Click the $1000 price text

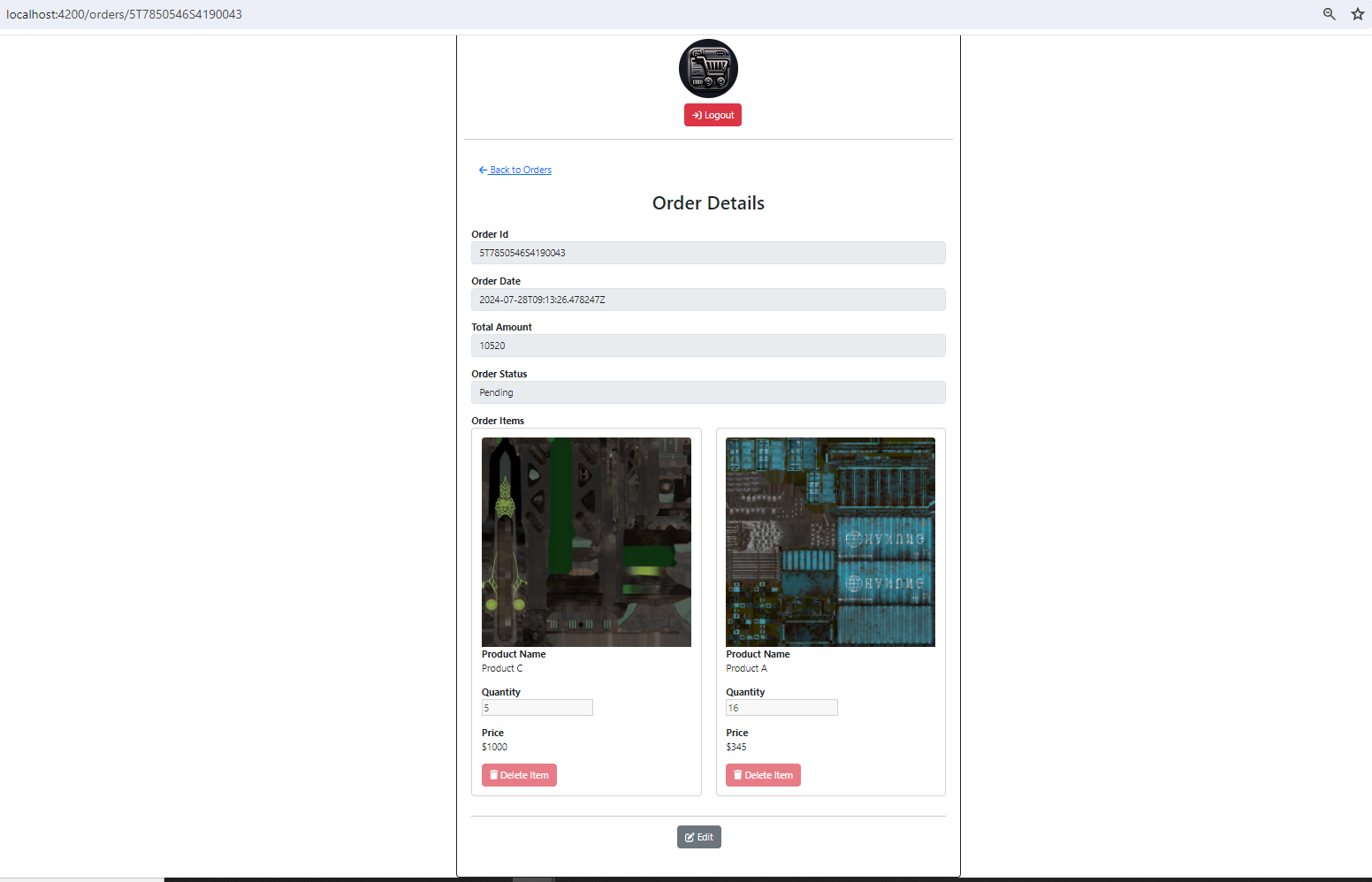coord(494,747)
